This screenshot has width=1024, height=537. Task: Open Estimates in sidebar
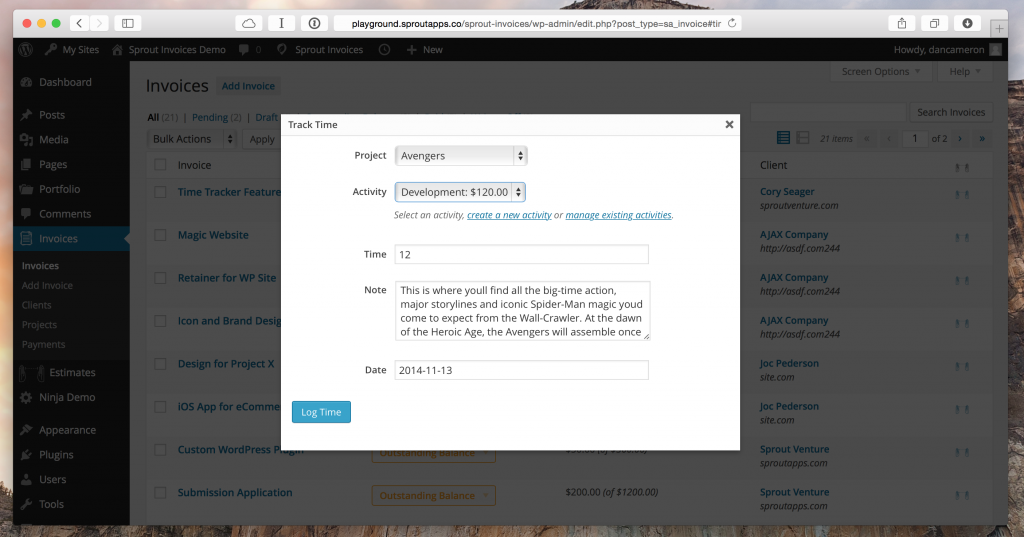pyautogui.click(x=72, y=372)
